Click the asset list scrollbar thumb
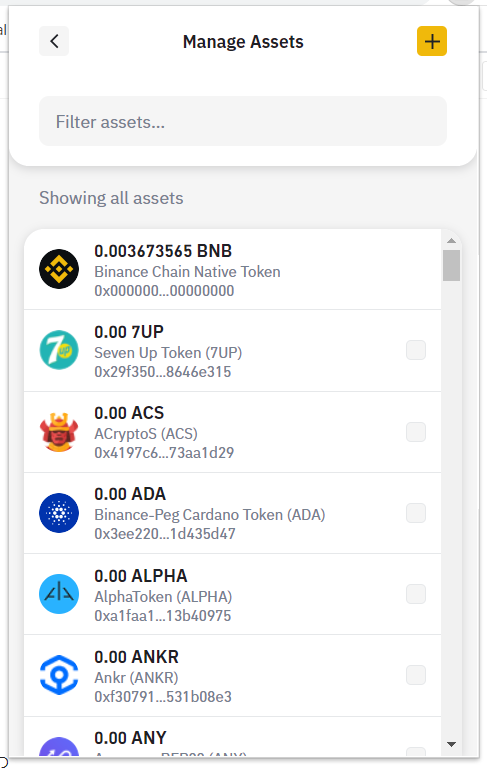 (x=451, y=265)
